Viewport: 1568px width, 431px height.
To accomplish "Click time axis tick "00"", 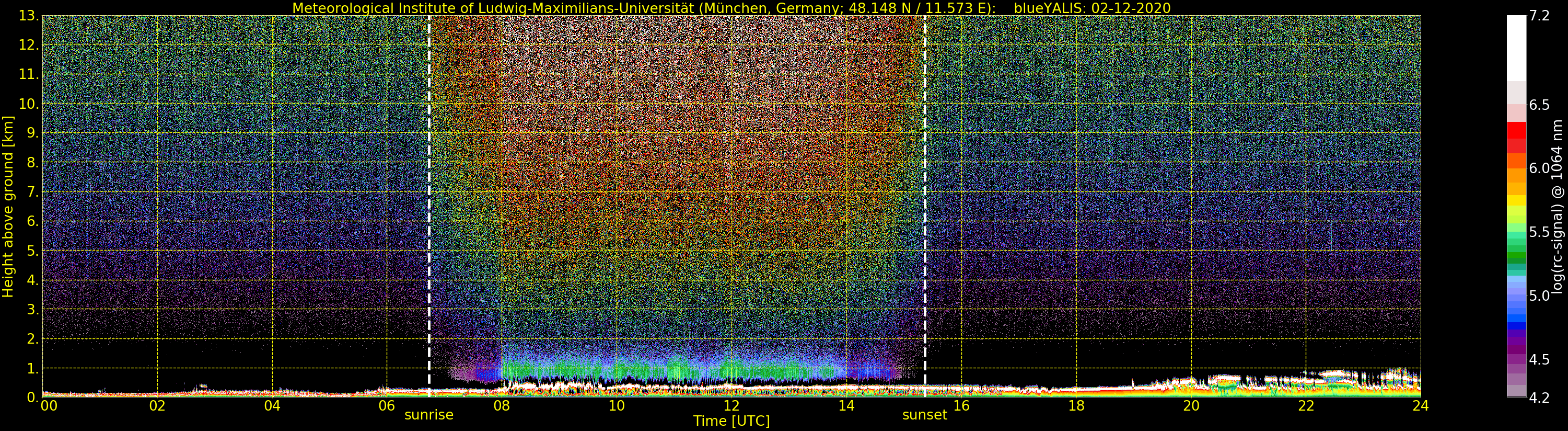I will (49, 405).
